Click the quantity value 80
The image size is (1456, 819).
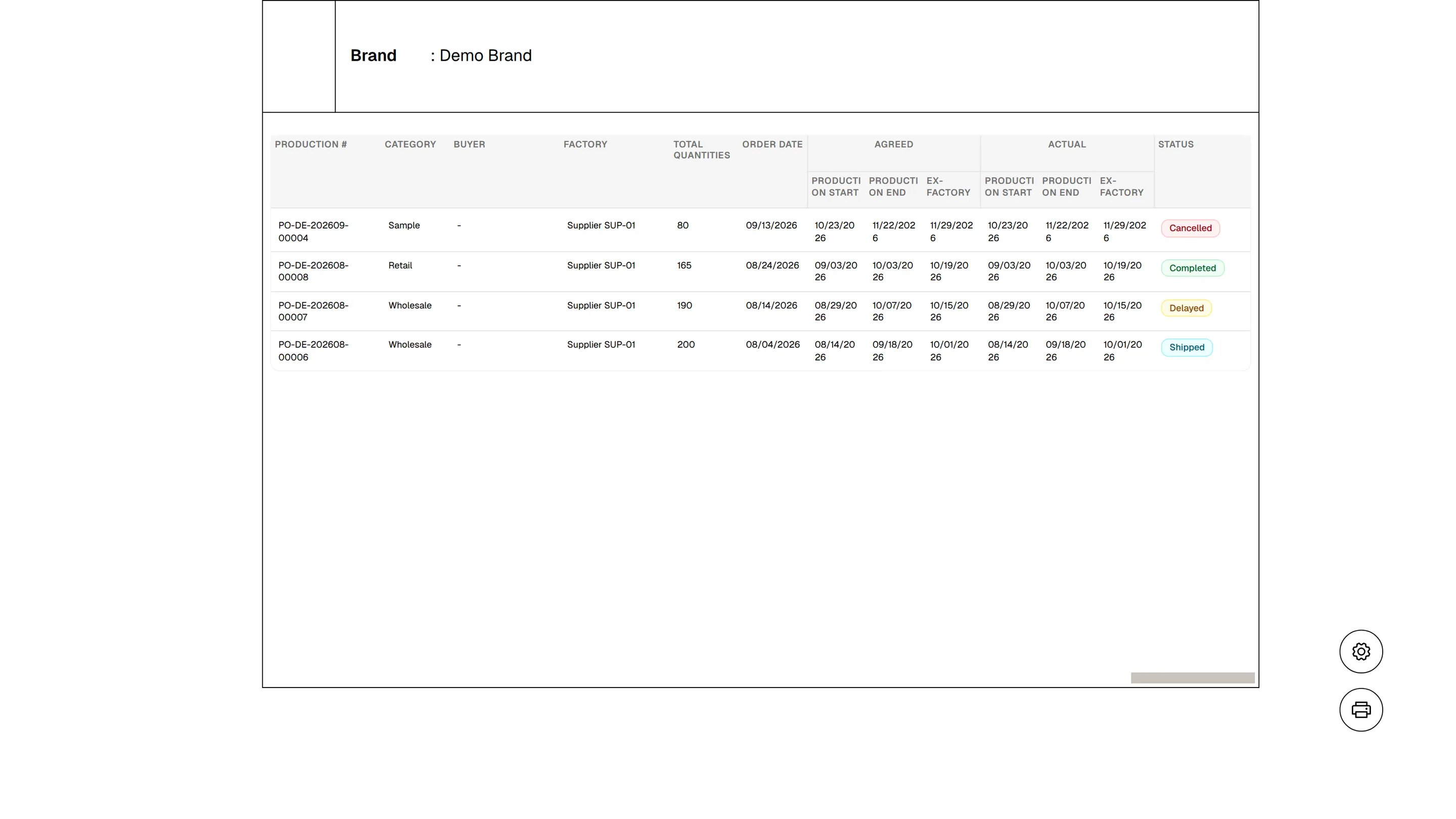683,225
